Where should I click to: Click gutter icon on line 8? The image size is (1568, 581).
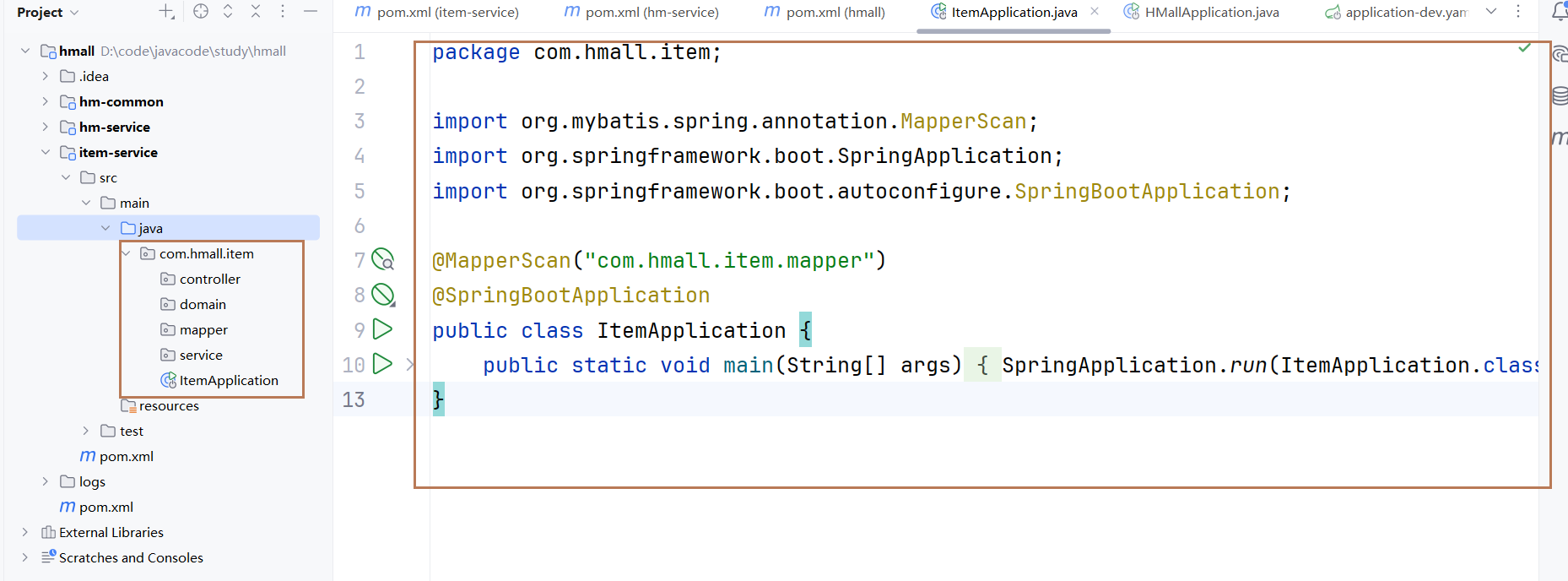point(383,294)
